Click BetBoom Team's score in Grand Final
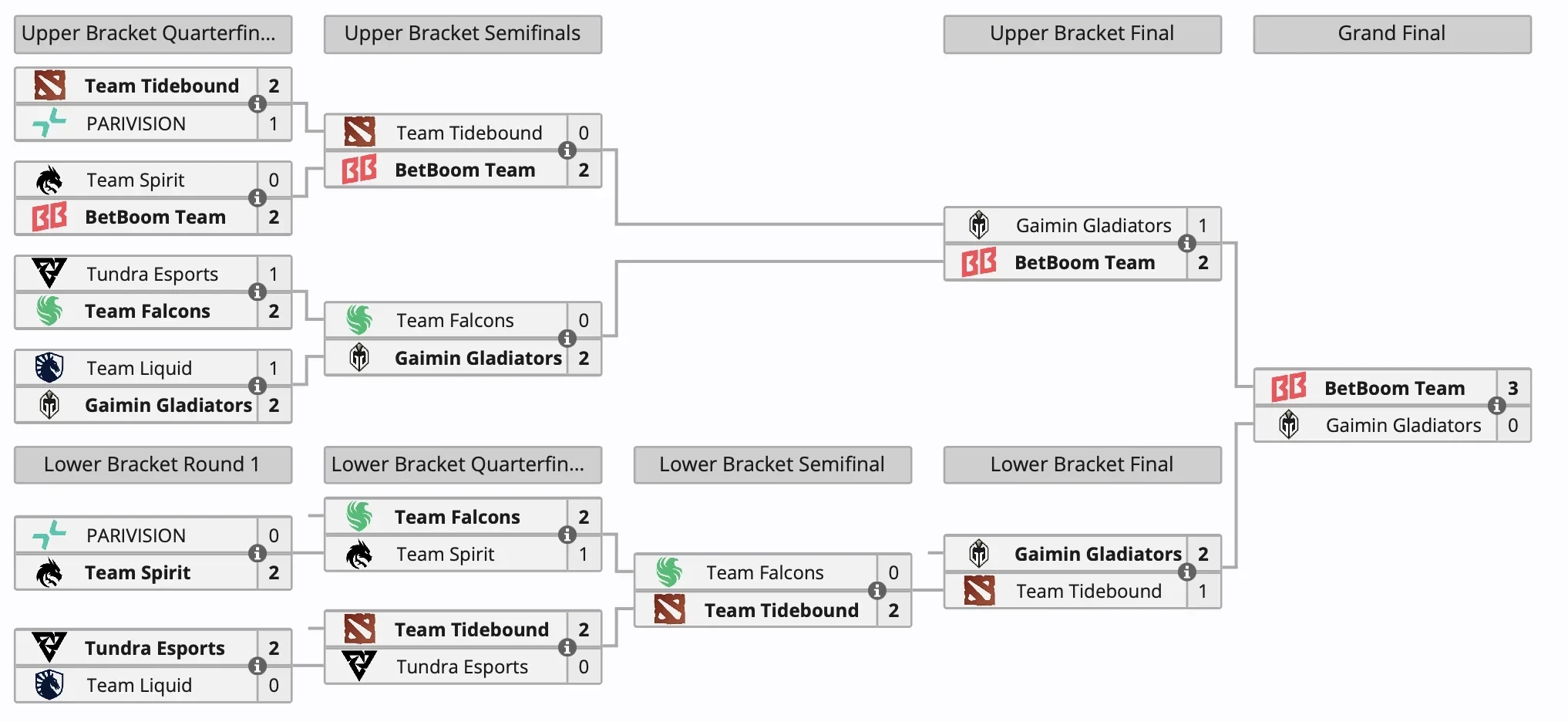Image resolution: width=1568 pixels, height=722 pixels. (x=1512, y=387)
